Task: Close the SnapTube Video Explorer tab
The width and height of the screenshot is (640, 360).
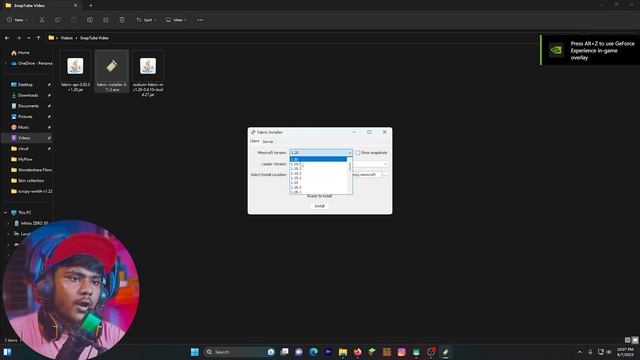Action: 75,5
